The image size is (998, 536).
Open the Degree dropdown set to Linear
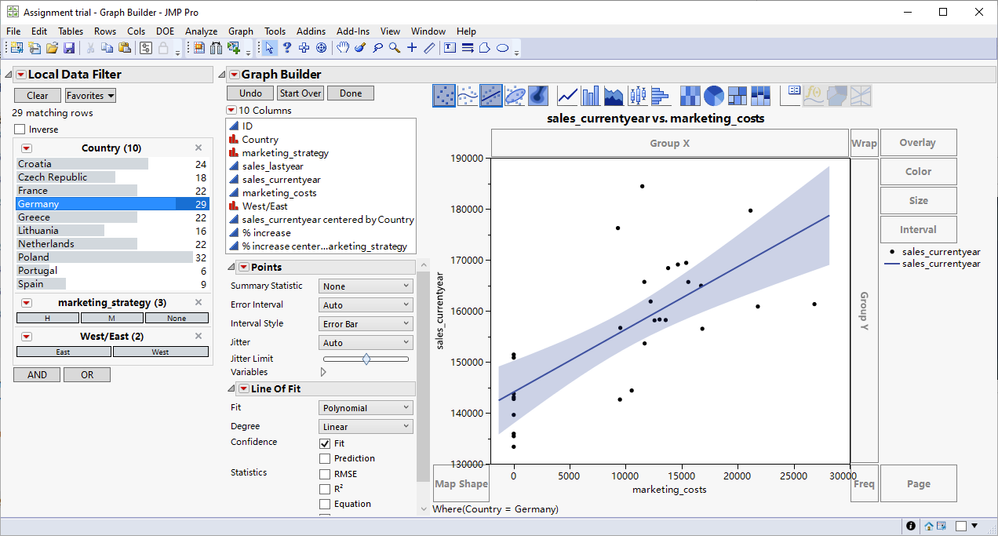click(365, 427)
